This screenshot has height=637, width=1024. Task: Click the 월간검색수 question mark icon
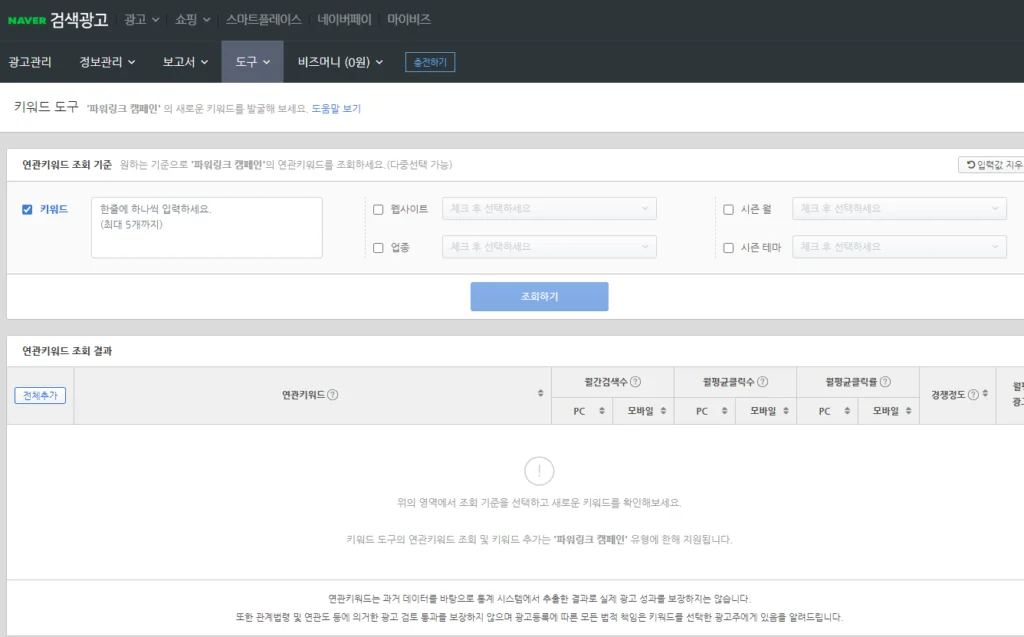point(637,380)
